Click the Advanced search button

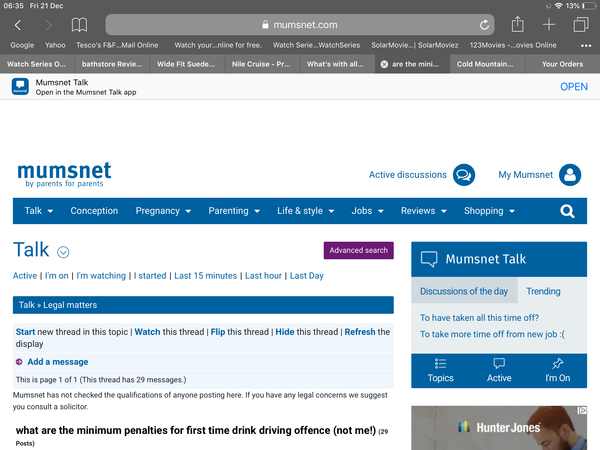(x=358, y=250)
